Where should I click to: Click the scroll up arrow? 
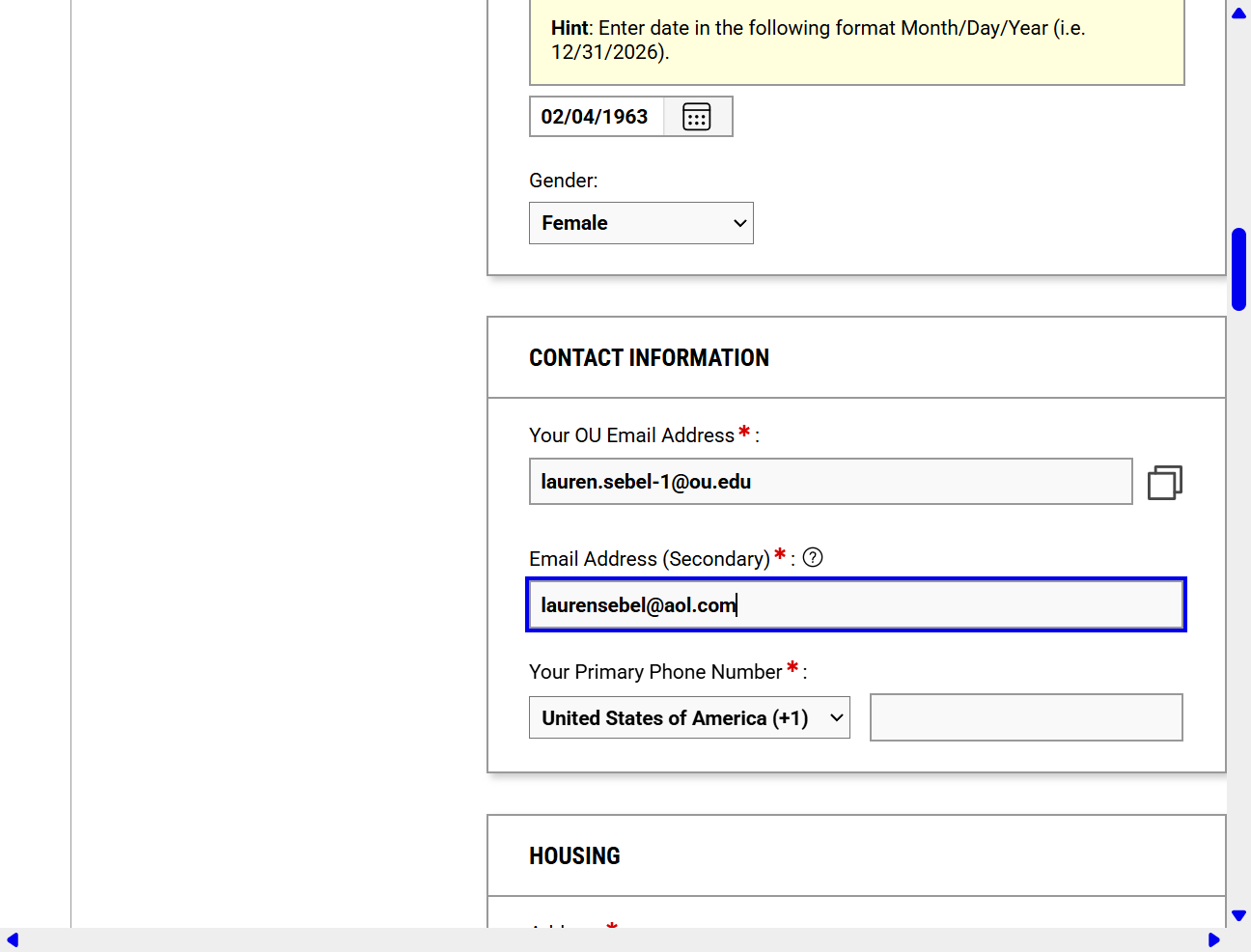(1238, 14)
